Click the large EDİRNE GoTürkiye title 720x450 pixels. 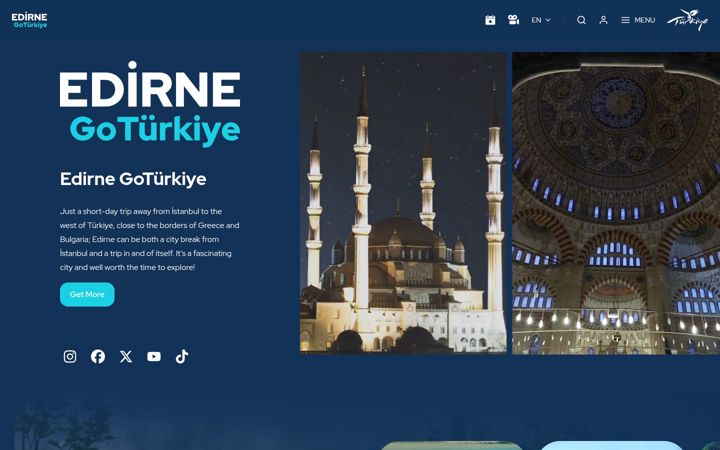click(x=150, y=104)
